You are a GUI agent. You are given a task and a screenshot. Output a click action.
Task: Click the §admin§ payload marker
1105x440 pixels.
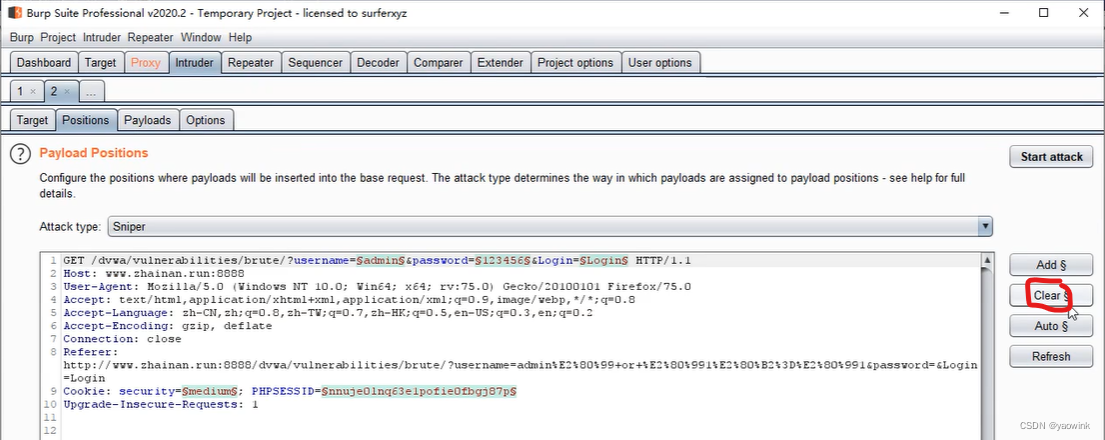(381, 261)
